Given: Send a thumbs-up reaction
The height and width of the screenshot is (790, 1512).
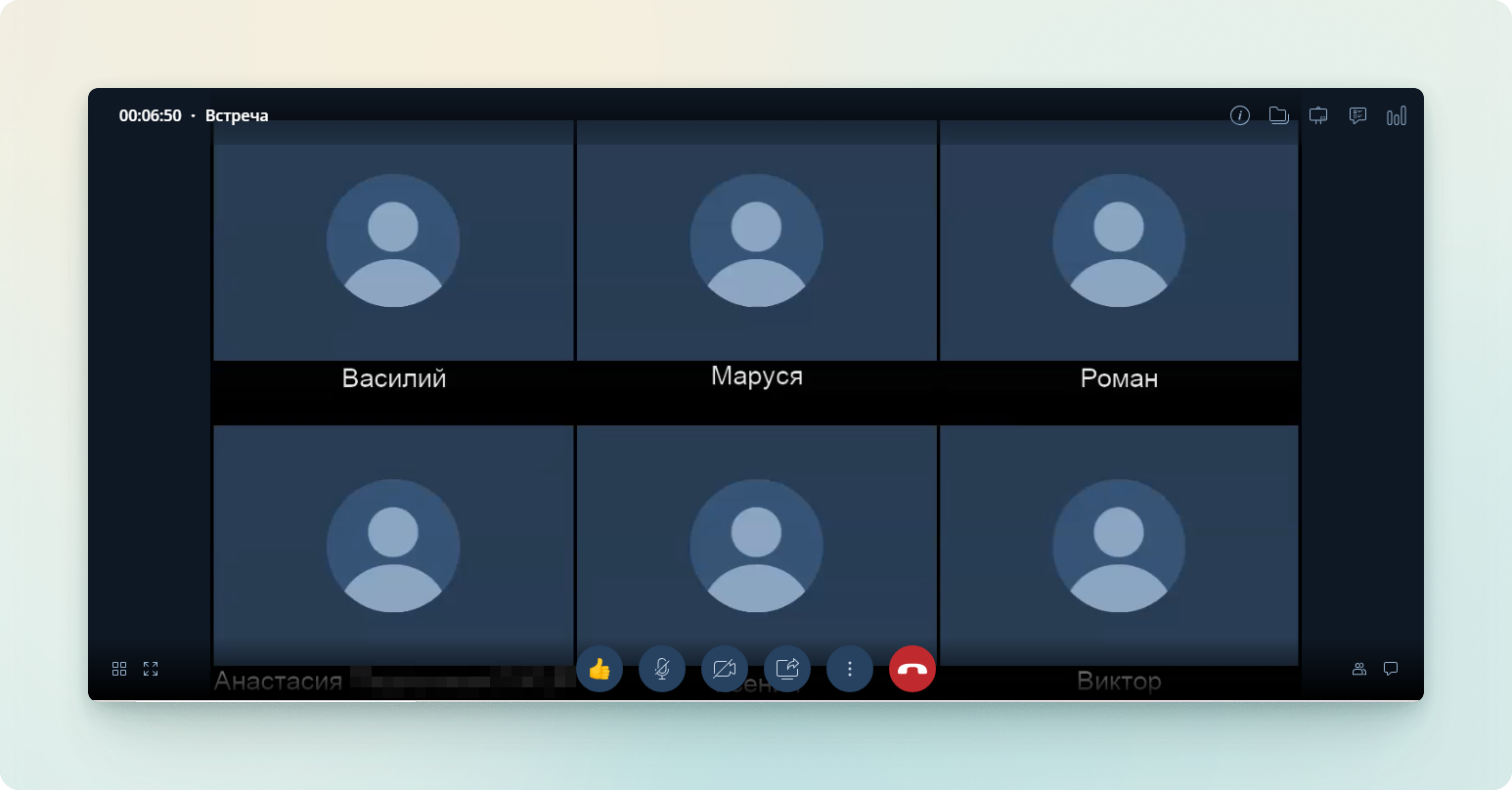Looking at the screenshot, I should (600, 669).
